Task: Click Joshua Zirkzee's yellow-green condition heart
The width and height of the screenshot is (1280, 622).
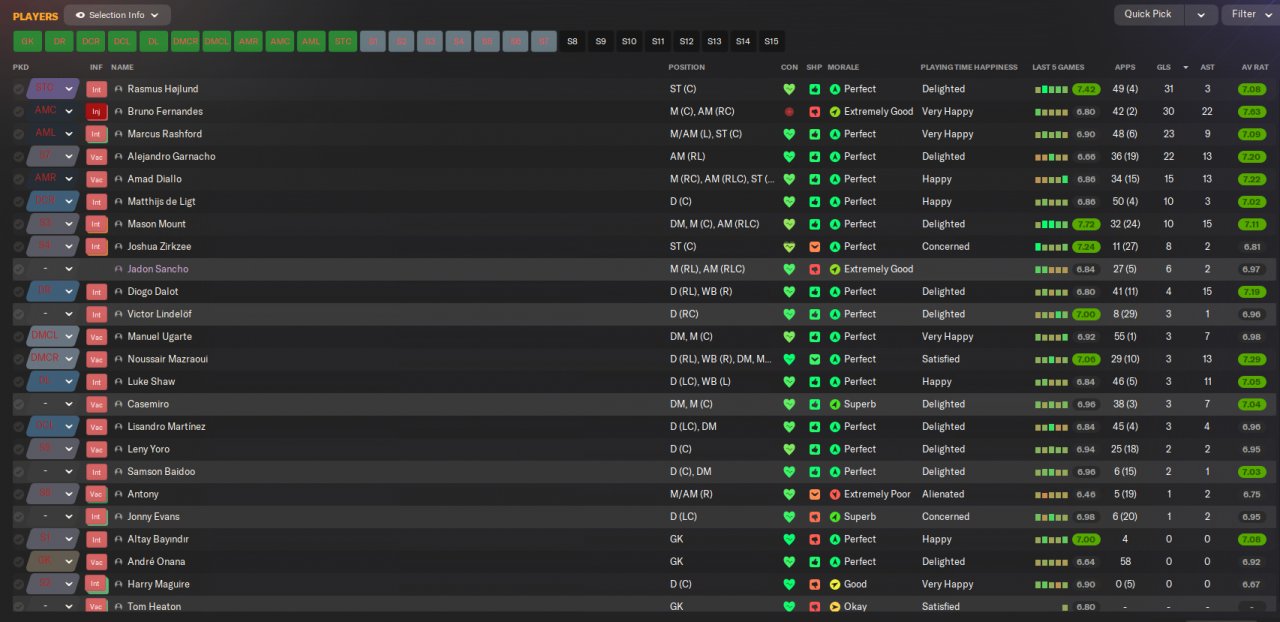Action: coord(789,247)
